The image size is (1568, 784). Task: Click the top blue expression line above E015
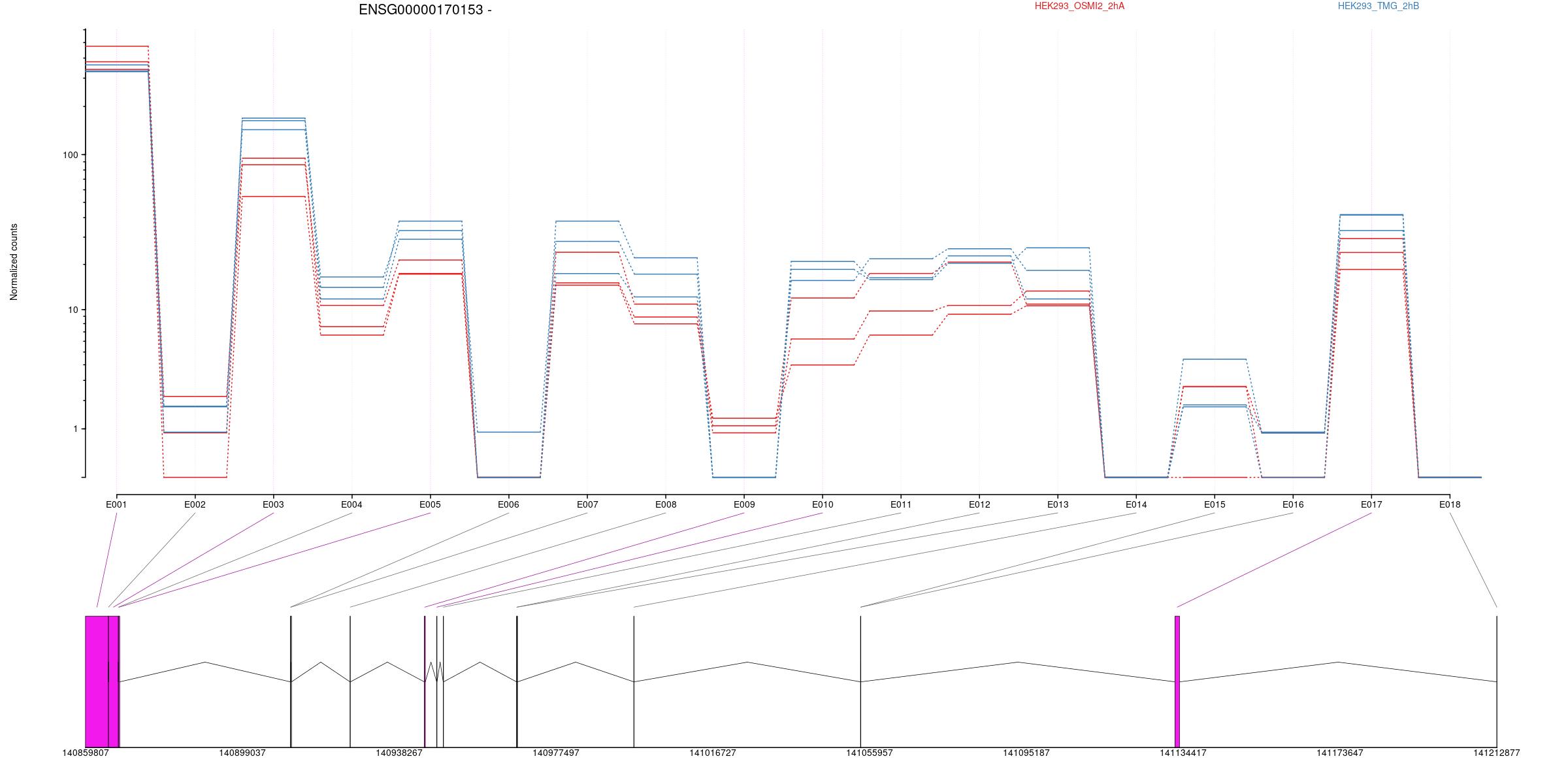coord(1215,359)
